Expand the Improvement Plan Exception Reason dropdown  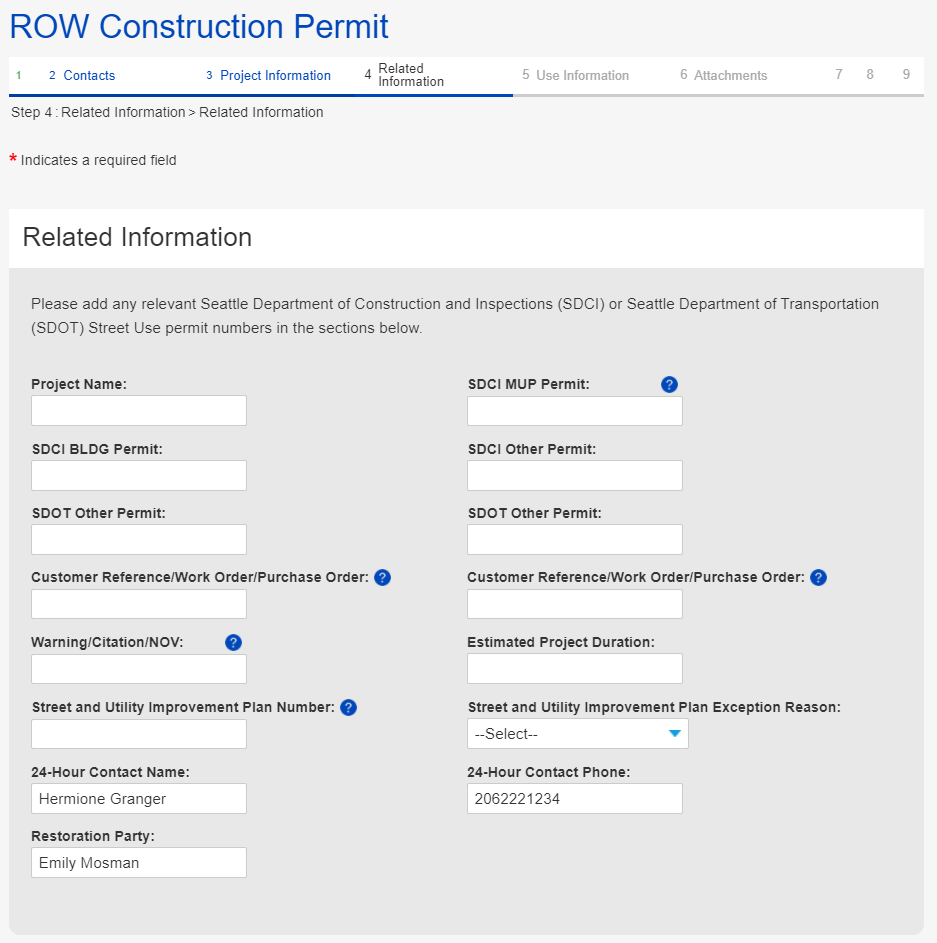pos(577,734)
